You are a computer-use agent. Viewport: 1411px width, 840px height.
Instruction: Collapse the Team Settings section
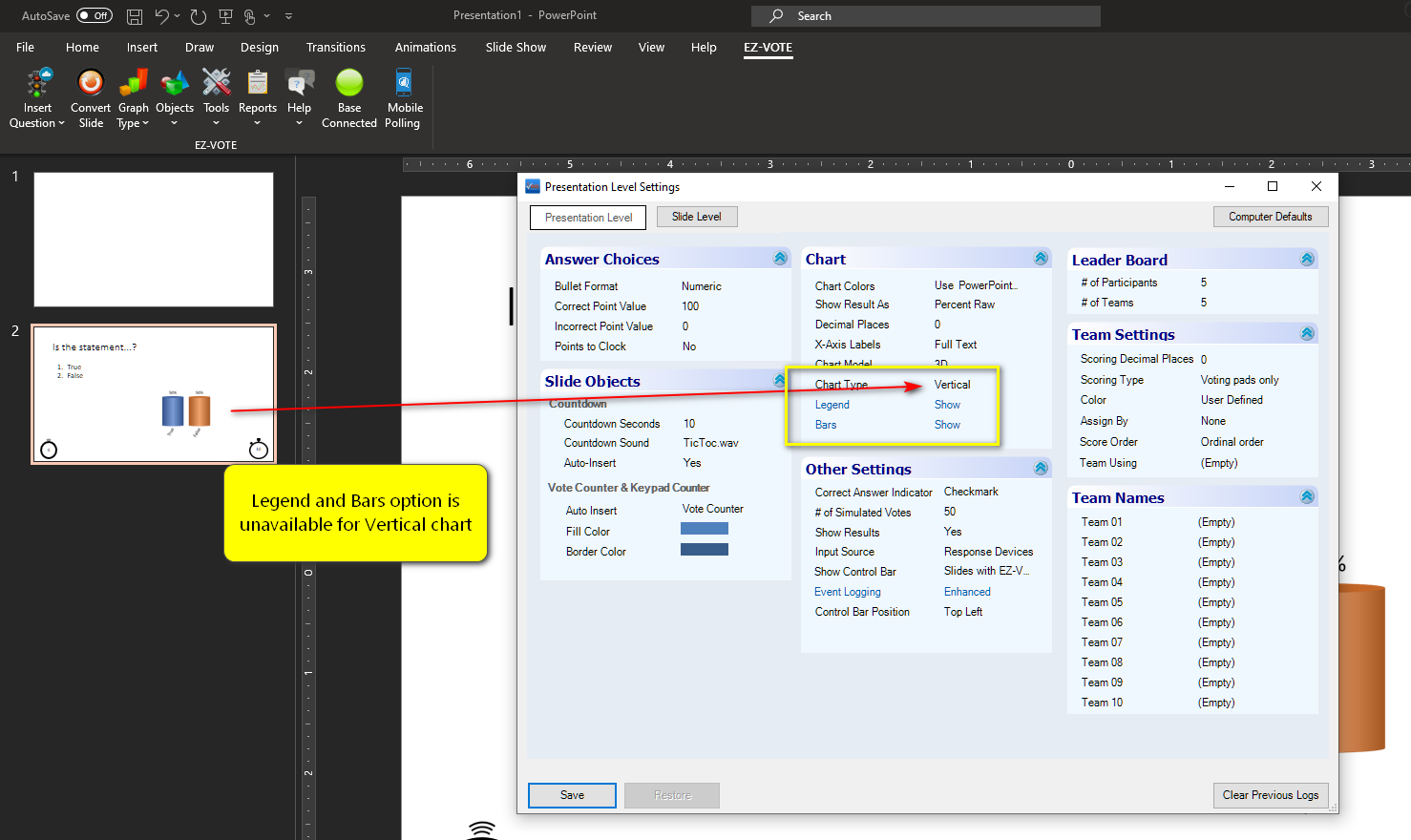1307,334
